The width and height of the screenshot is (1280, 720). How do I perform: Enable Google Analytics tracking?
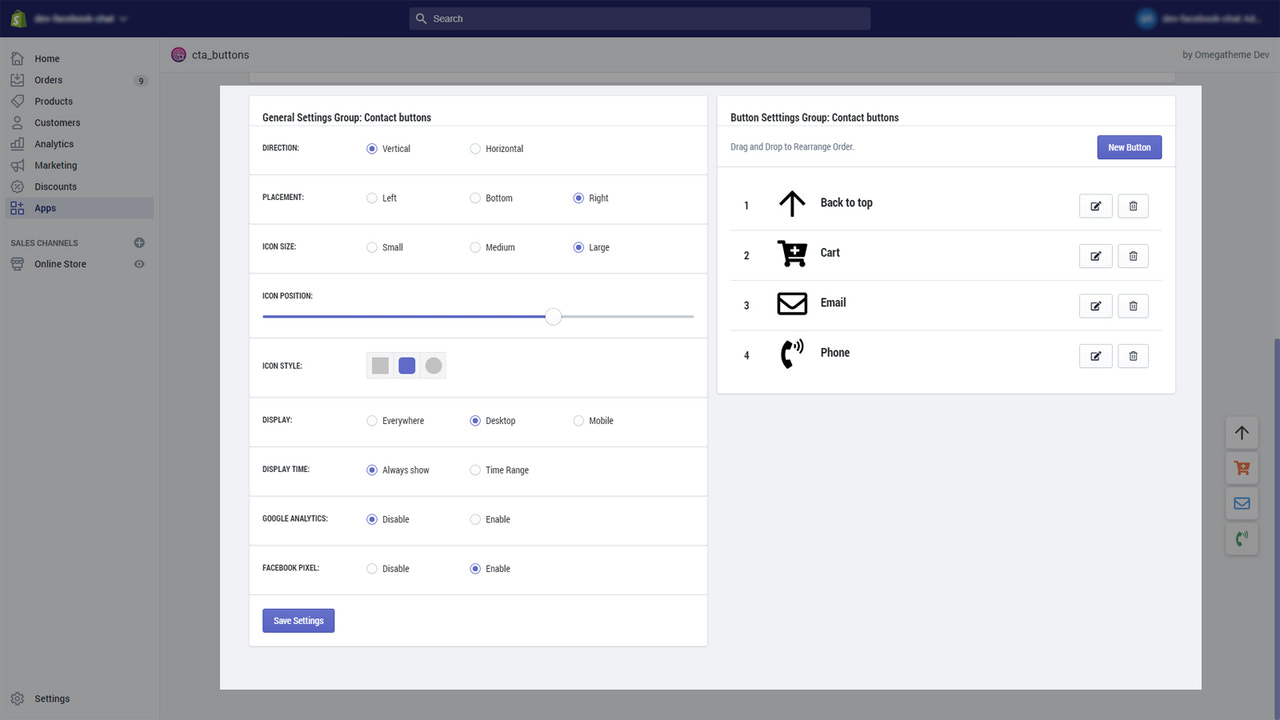click(x=475, y=519)
